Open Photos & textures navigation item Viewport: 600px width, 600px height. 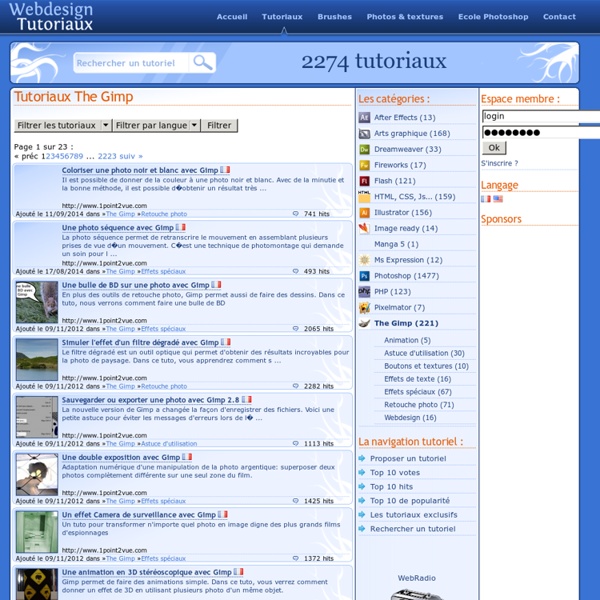(405, 17)
